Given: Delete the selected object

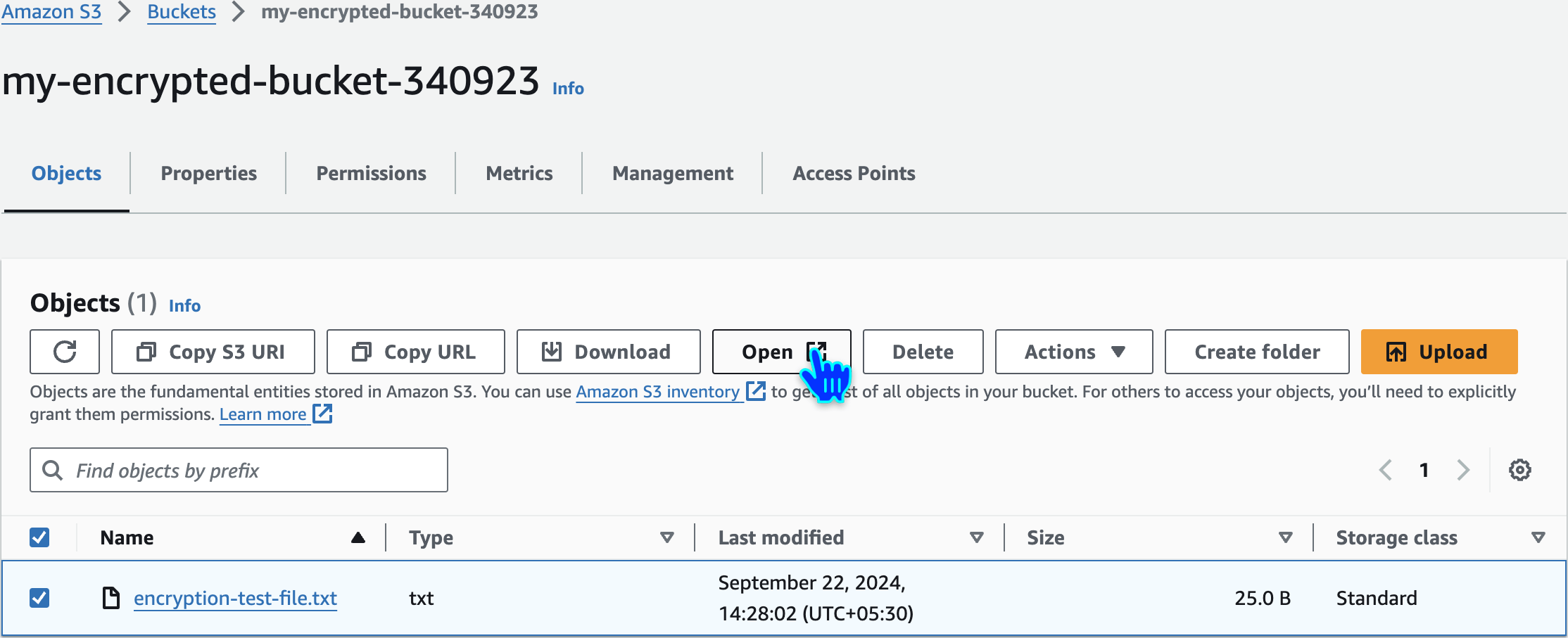Looking at the screenshot, I should 923,352.
